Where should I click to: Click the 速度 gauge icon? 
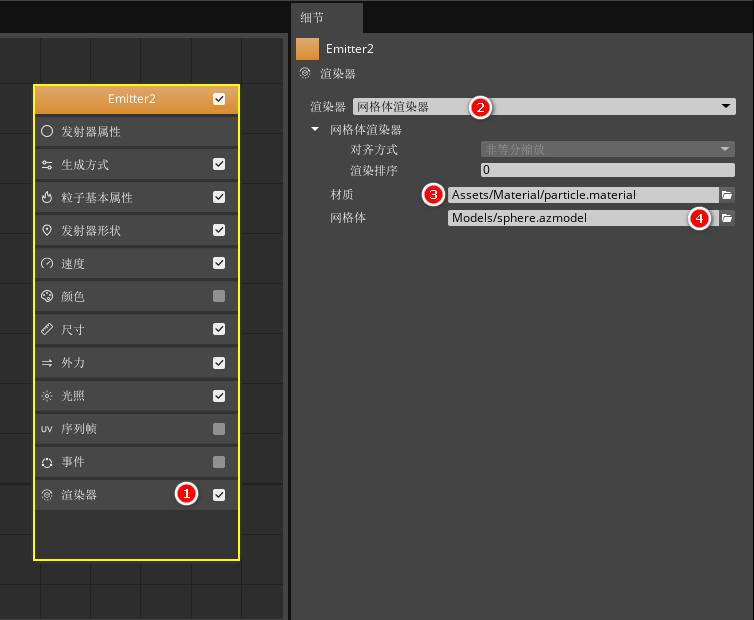[47, 263]
